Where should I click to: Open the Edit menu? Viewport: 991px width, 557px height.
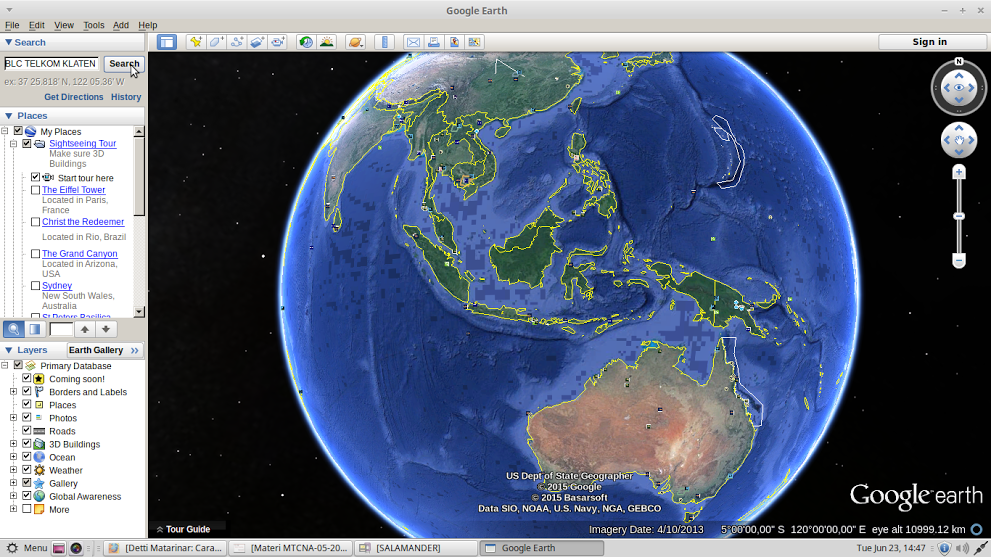(x=37, y=25)
